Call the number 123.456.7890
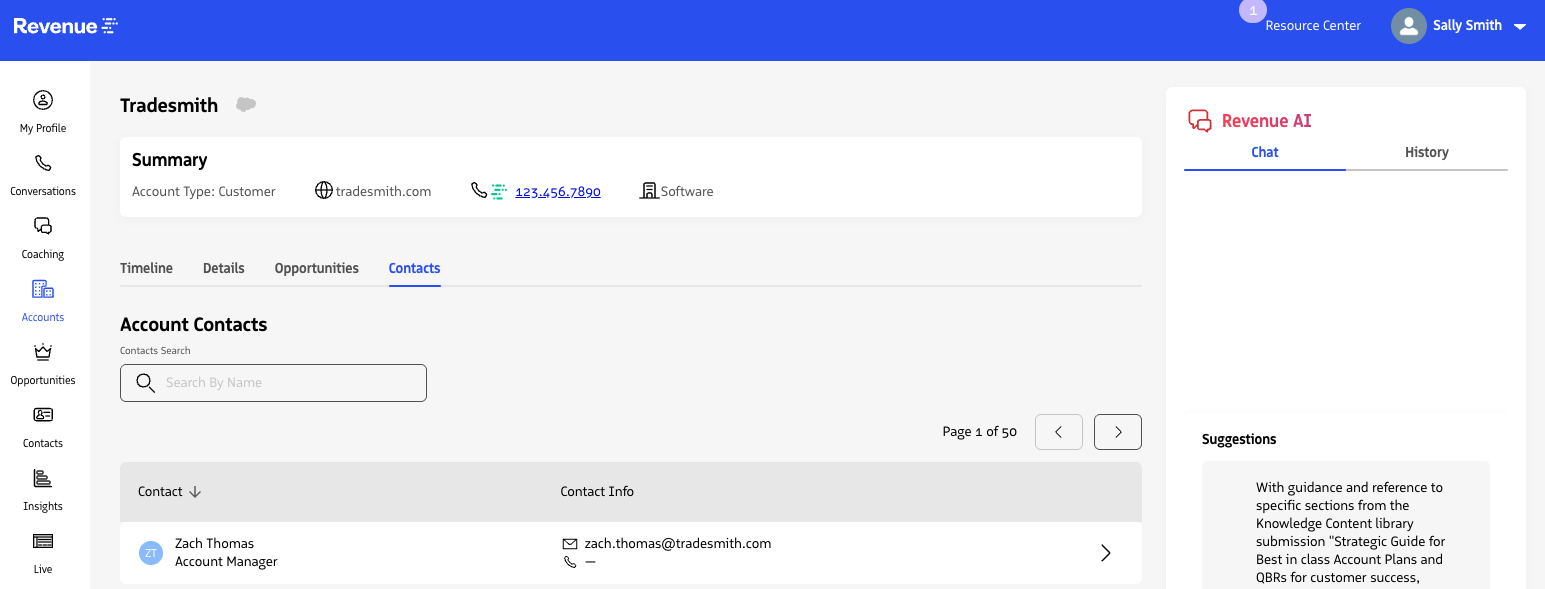 [x=557, y=191]
